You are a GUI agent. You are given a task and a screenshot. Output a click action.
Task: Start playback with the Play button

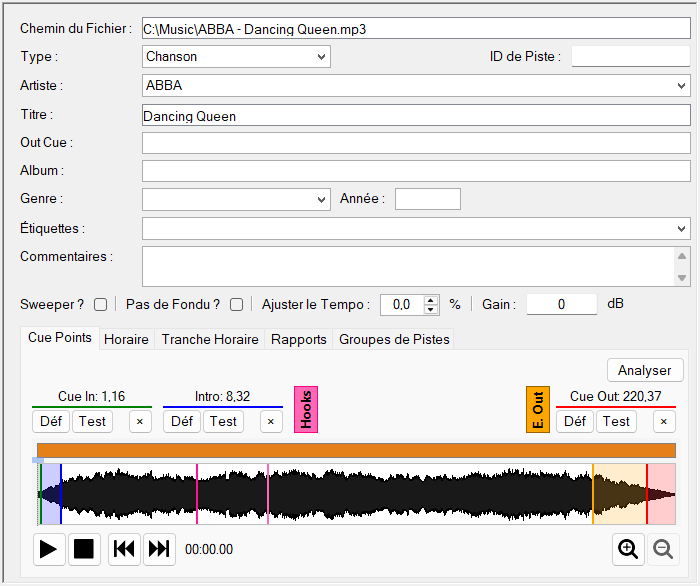click(x=50, y=549)
